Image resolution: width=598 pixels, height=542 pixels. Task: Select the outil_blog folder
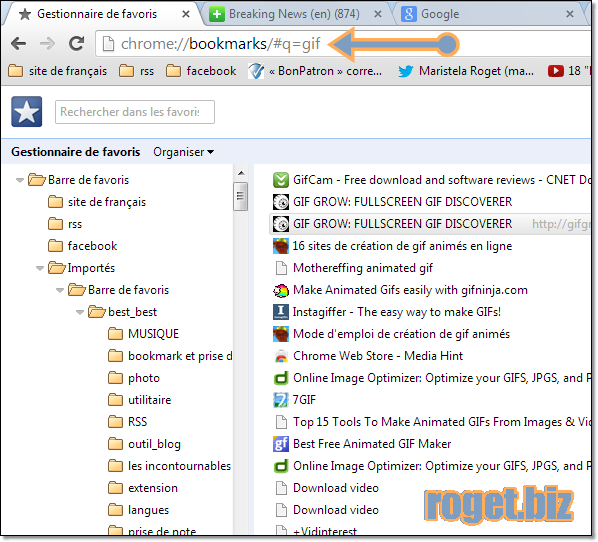(x=144, y=444)
